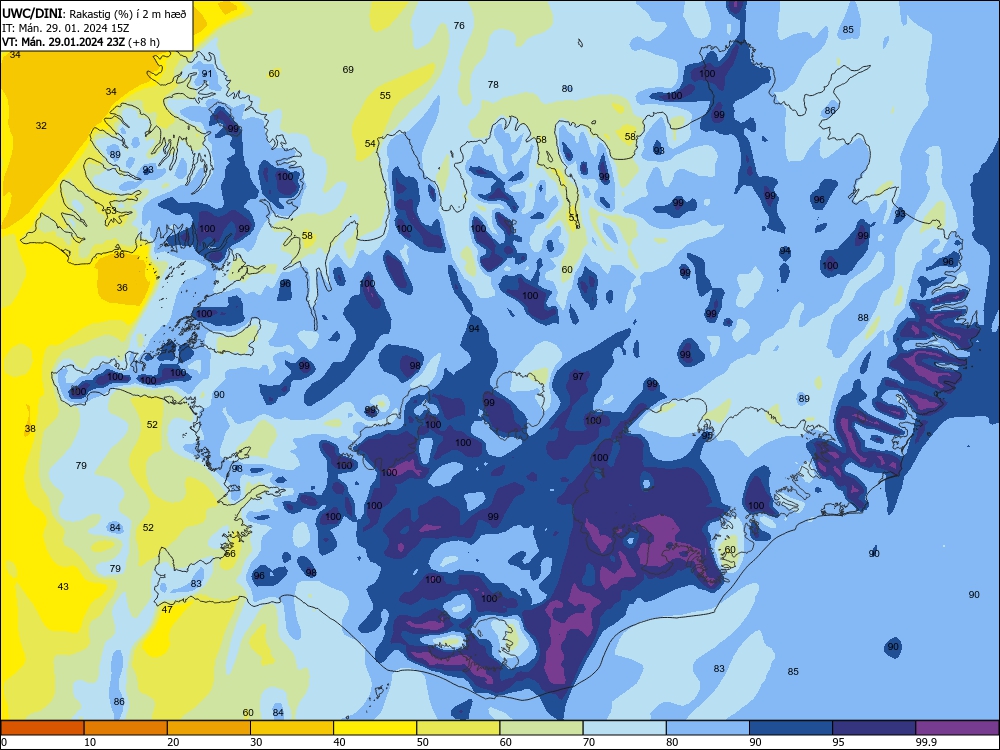Image resolution: width=1000 pixels, height=750 pixels.
Task: Click the humidity value '32' over the sea
Action: 41,126
